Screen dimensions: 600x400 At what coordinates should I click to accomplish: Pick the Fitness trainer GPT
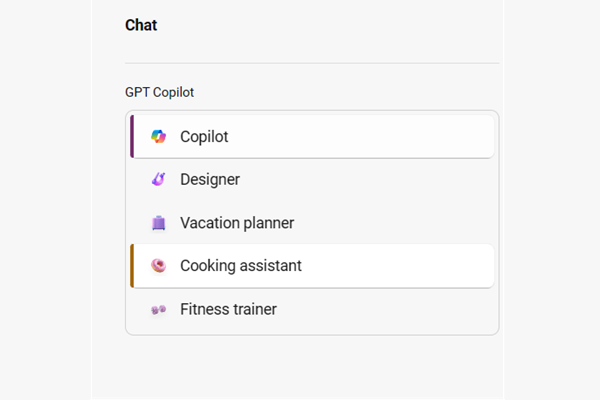[x=228, y=310]
